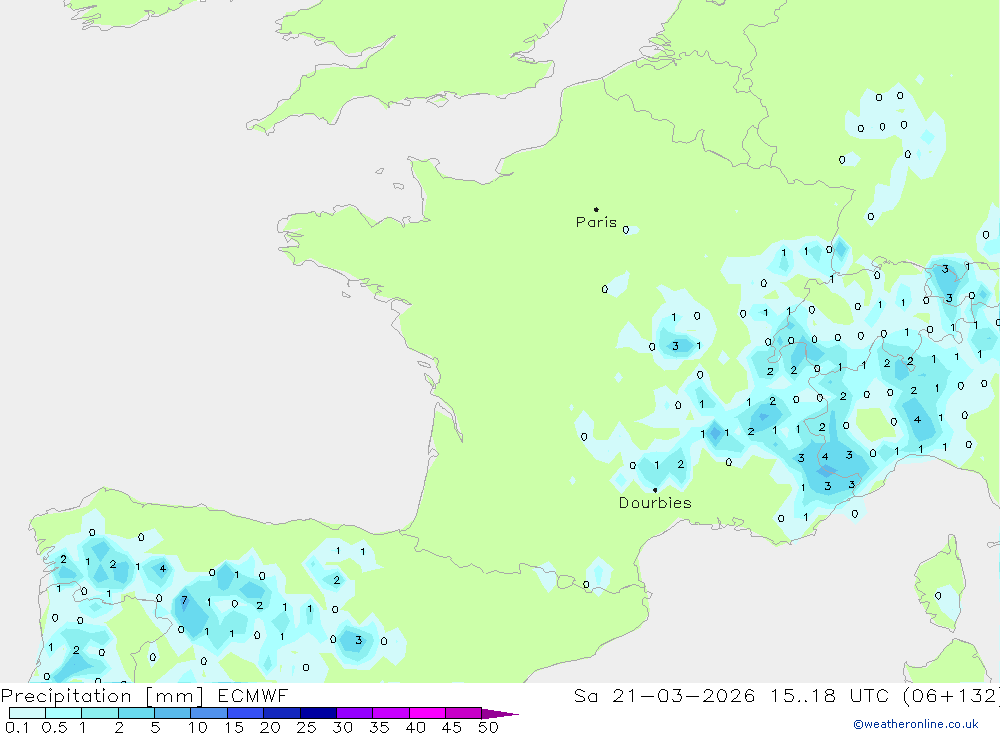This screenshot has width=1000, height=733.
Task: Select the 30–35 mm purple legend swatch
Action: pos(354,713)
